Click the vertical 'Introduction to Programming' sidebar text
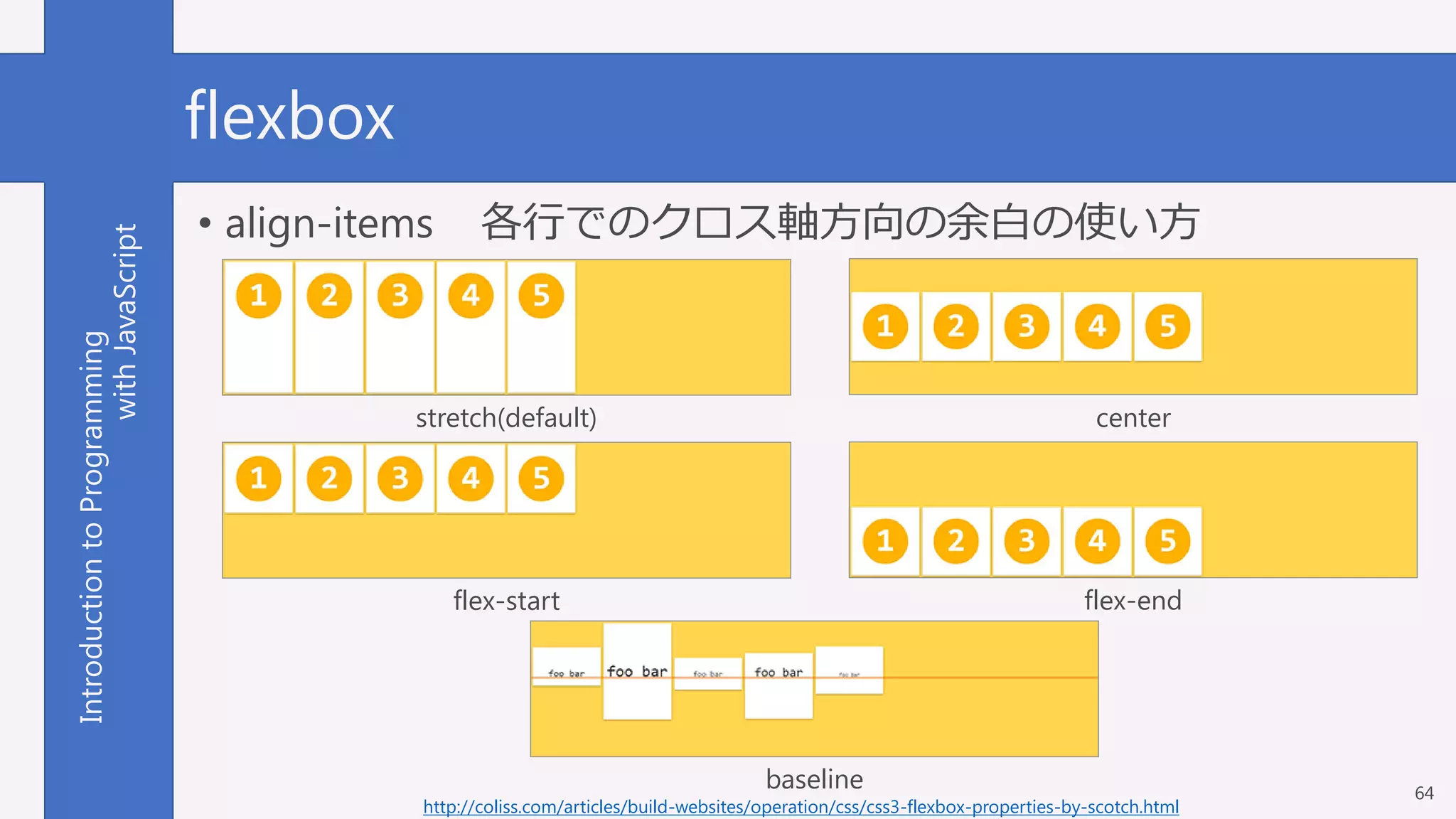Viewport: 1456px width, 819px height. click(92, 527)
